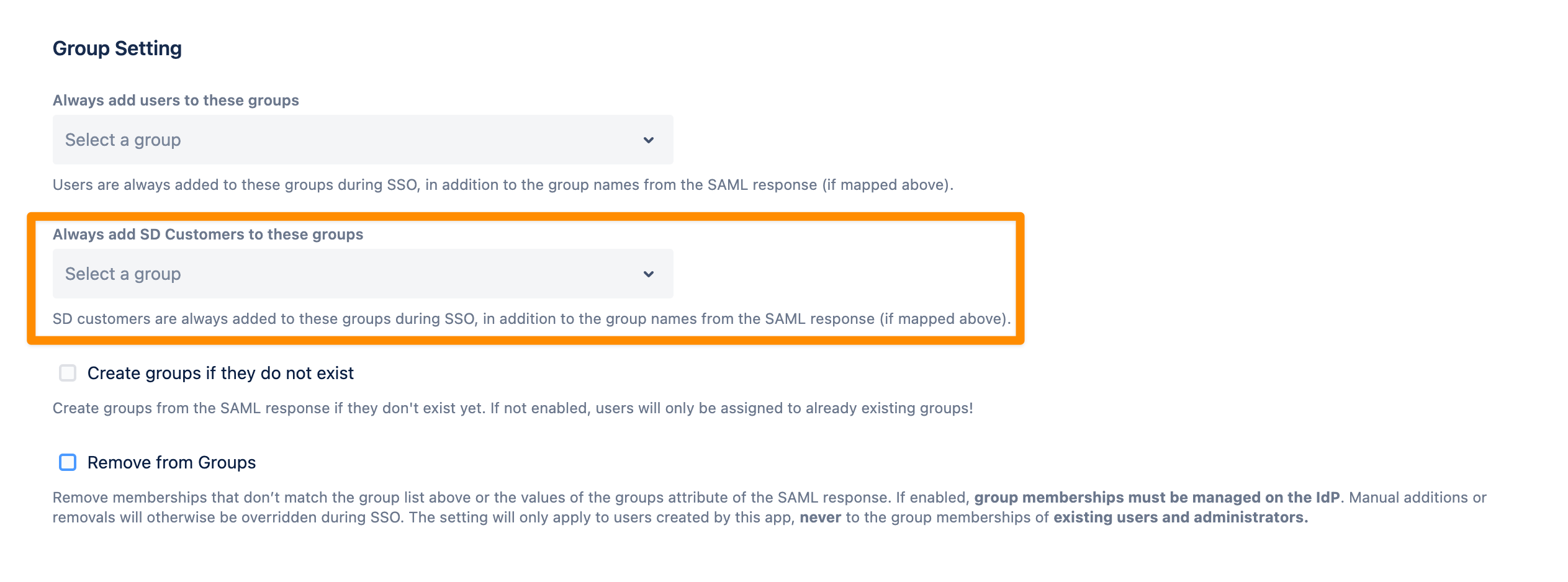Screen dimensions: 1568x582
Task: Click the 'Create groups if they do not exist' label
Action: click(x=220, y=373)
